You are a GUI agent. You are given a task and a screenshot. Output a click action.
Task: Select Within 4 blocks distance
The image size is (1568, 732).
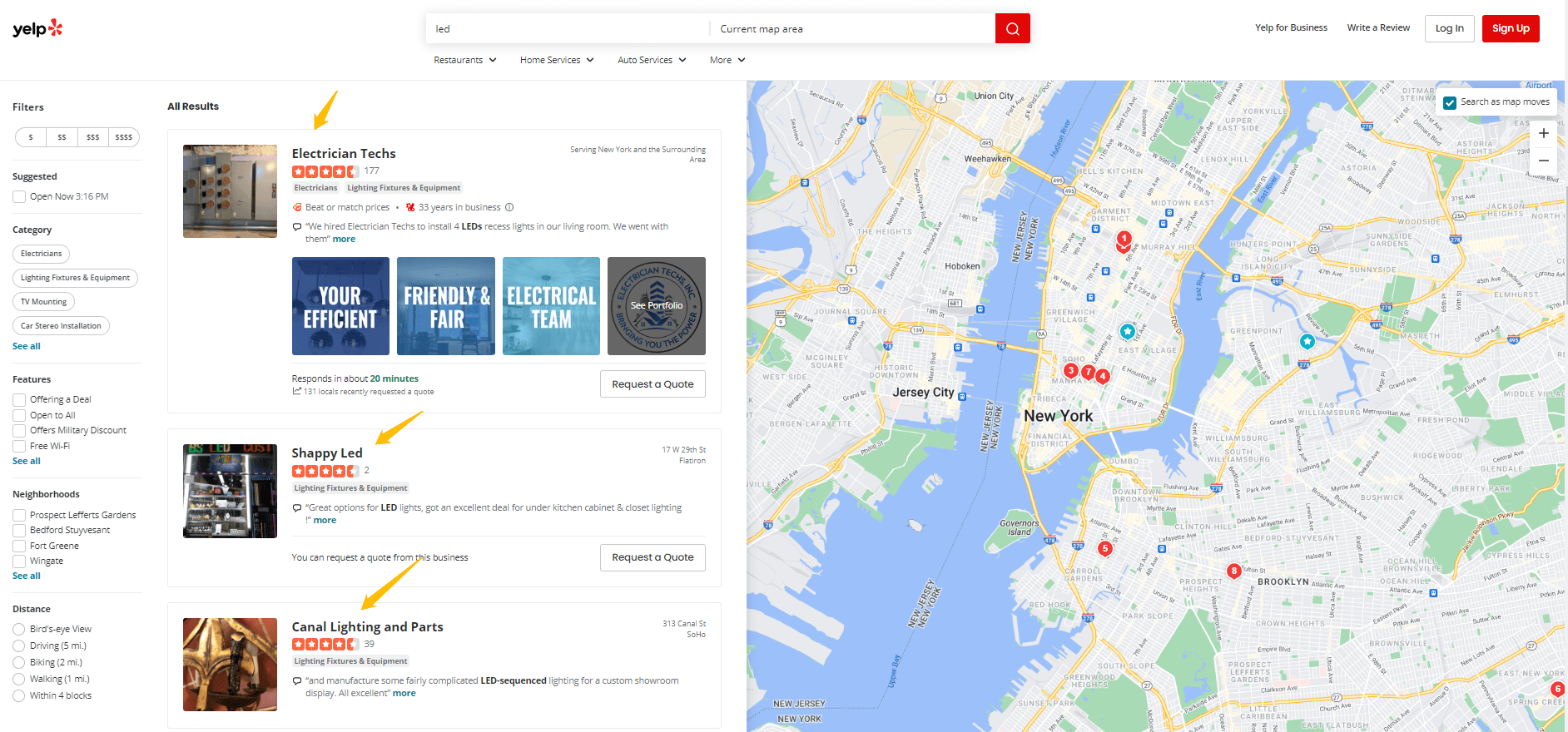click(x=19, y=695)
